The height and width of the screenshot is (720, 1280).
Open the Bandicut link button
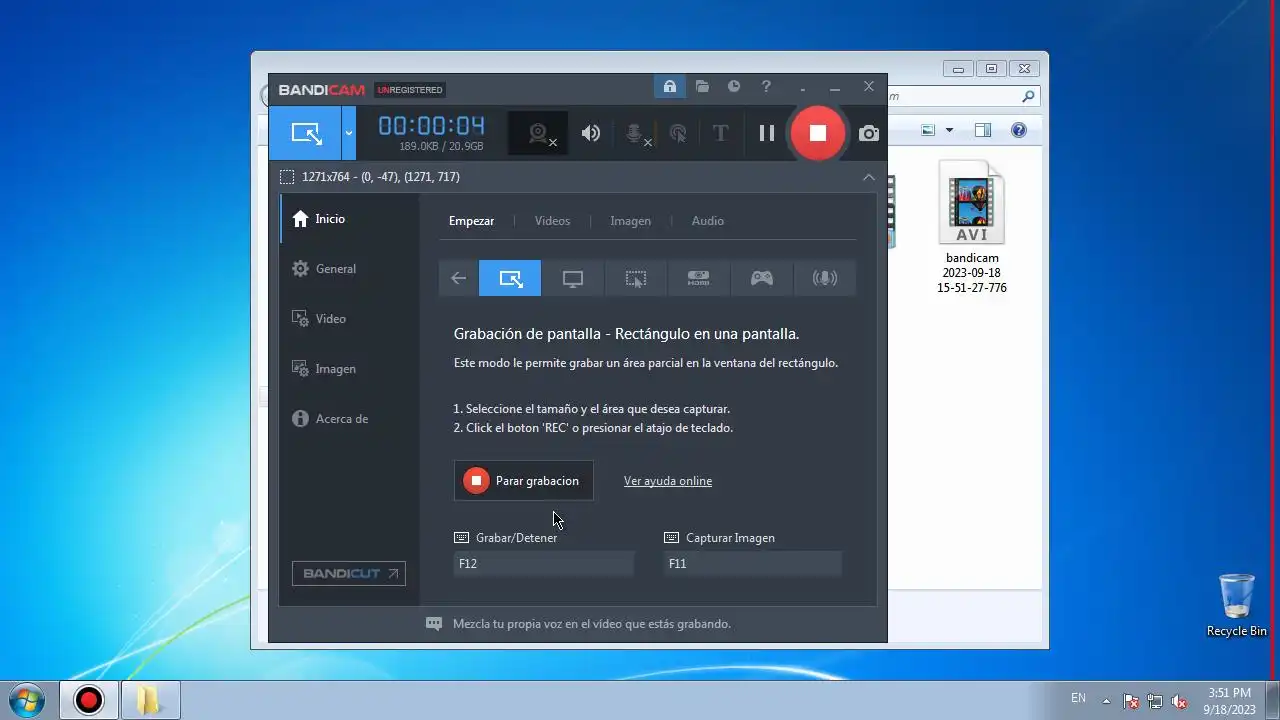point(348,573)
